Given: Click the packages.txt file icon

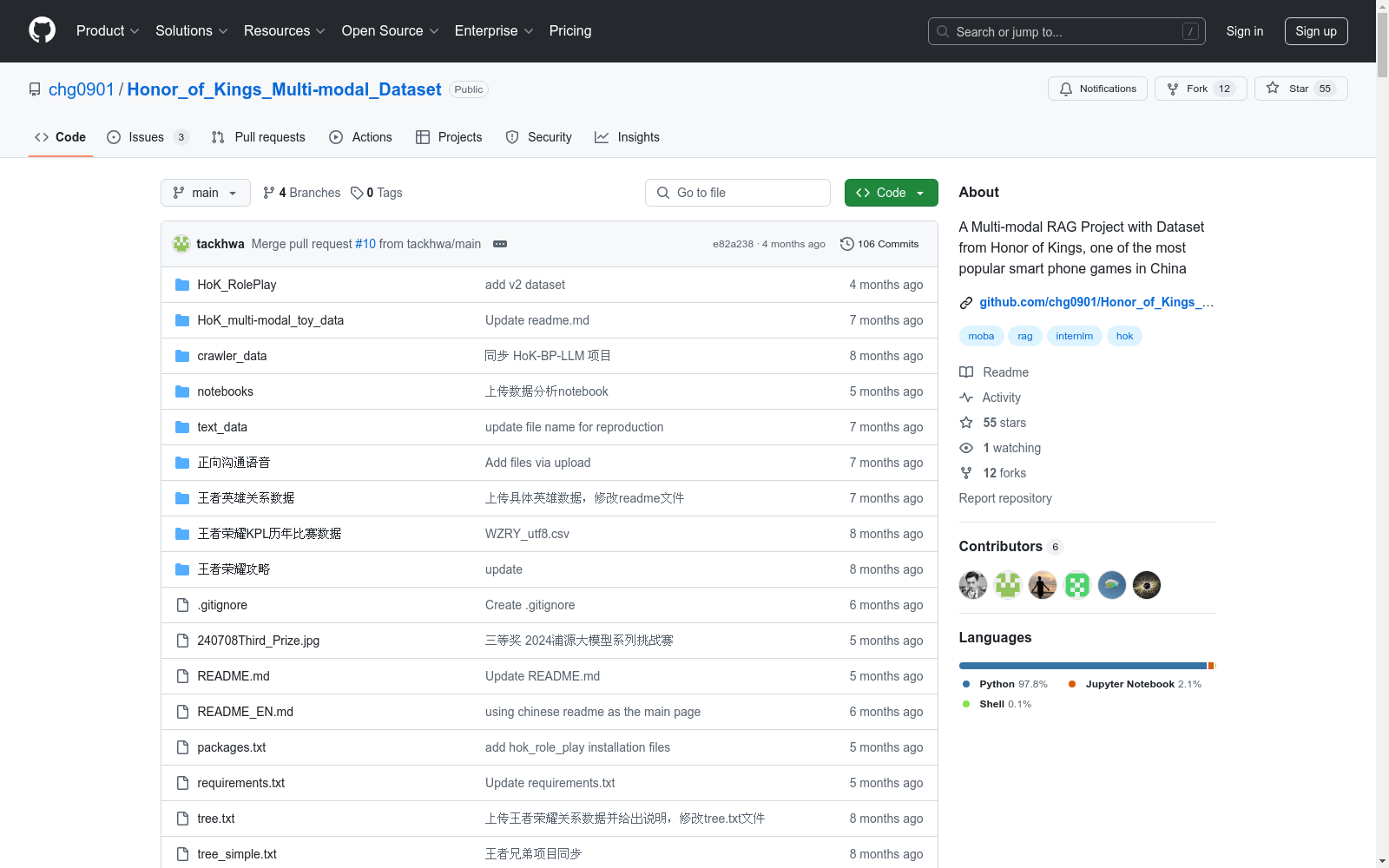Looking at the screenshot, I should (182, 747).
